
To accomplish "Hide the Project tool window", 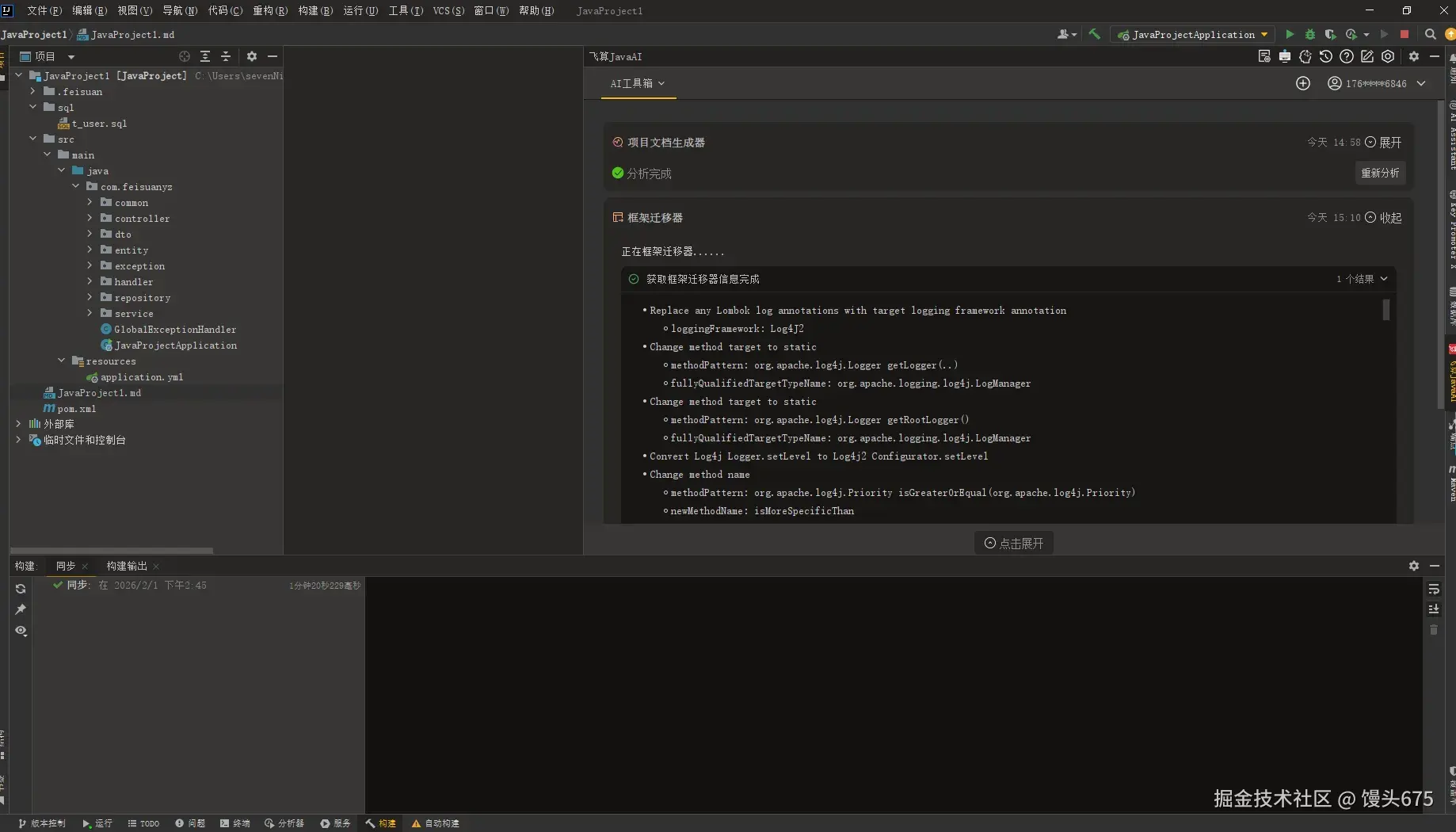I will coord(273,56).
